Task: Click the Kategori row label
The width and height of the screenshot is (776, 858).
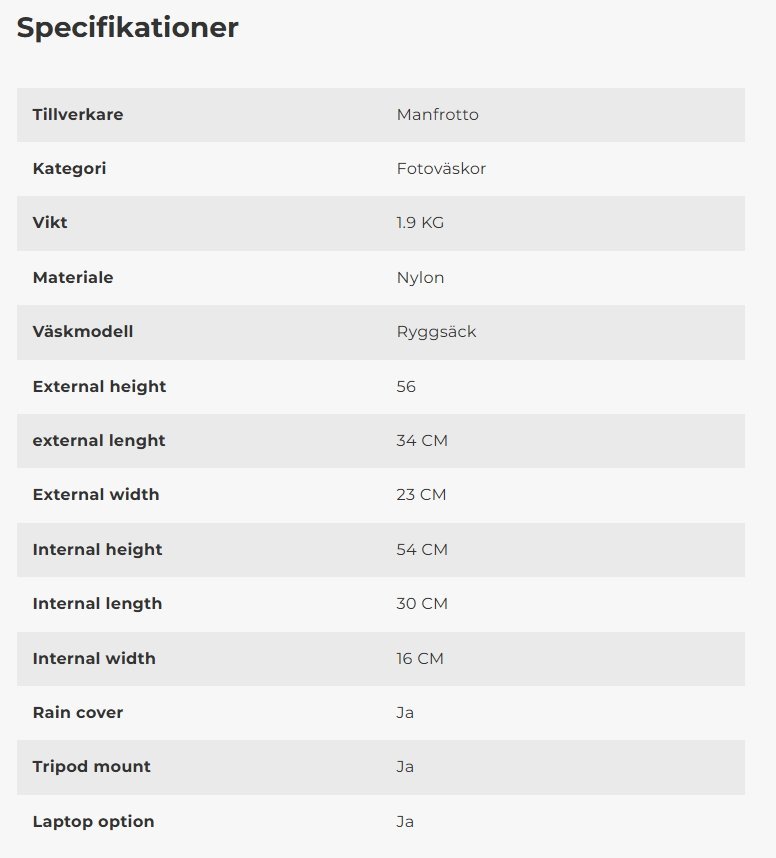Action: (69, 169)
